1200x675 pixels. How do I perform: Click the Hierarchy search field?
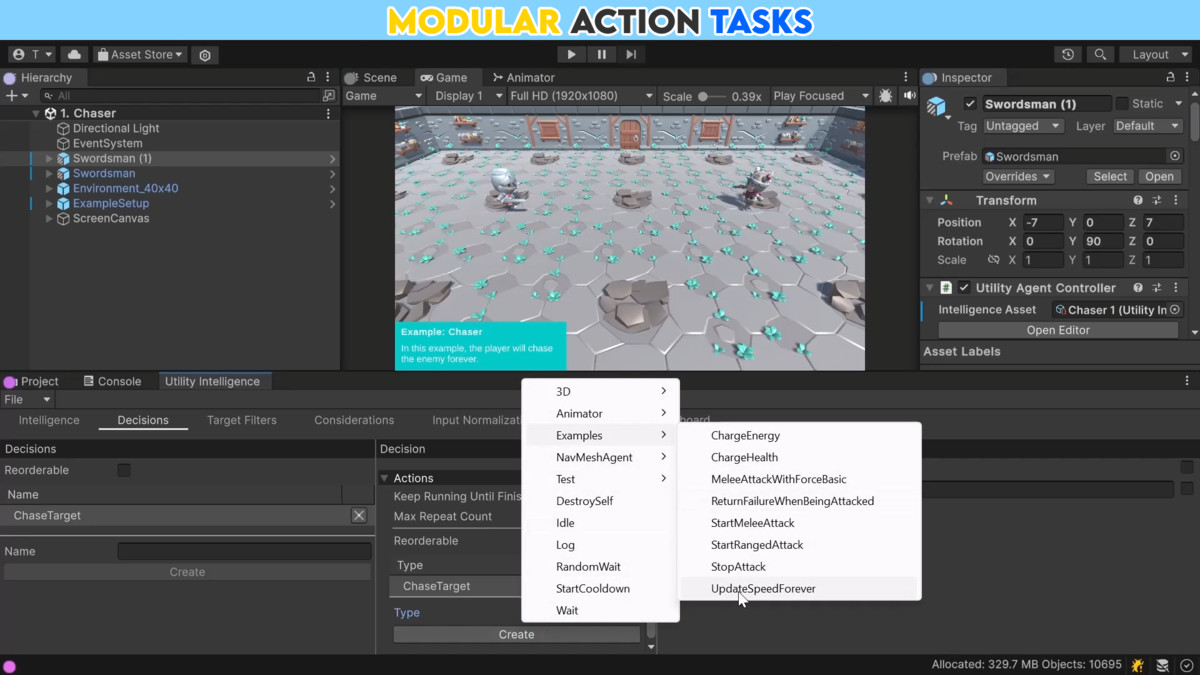pos(180,96)
